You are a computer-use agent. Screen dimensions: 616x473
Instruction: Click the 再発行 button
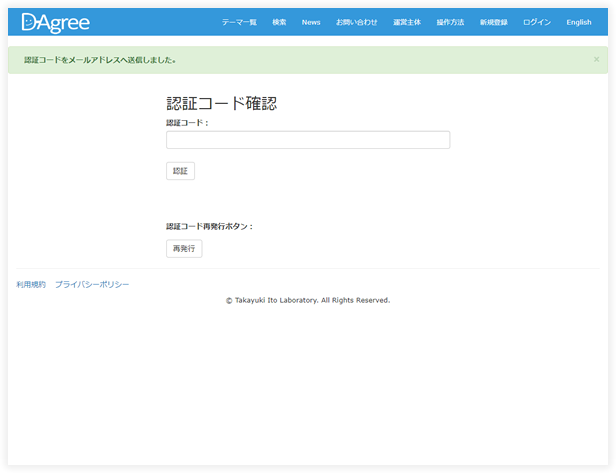(184, 249)
